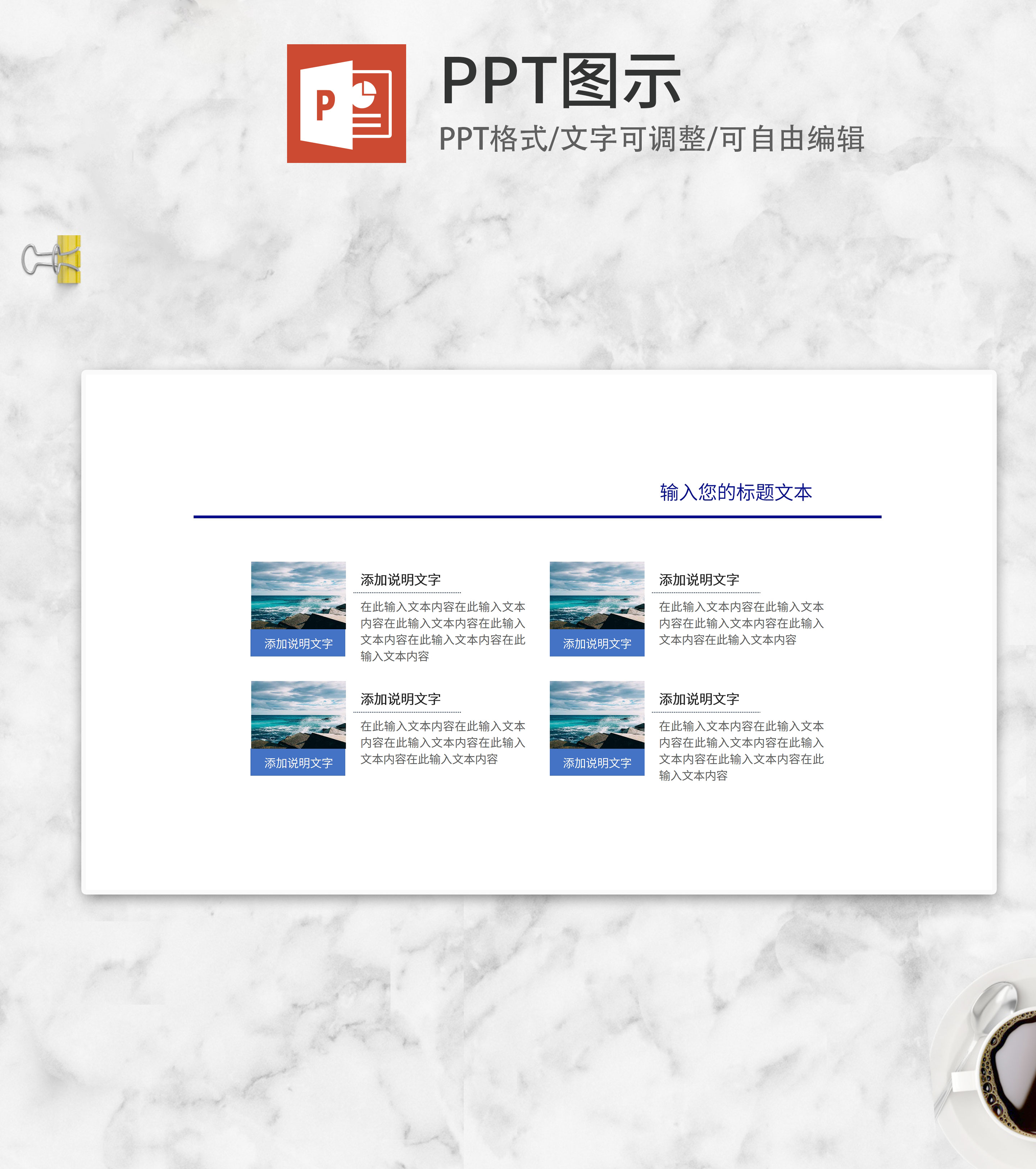1036x1169 pixels.
Task: Click the blue caption label under top-right photo
Action: click(x=597, y=643)
